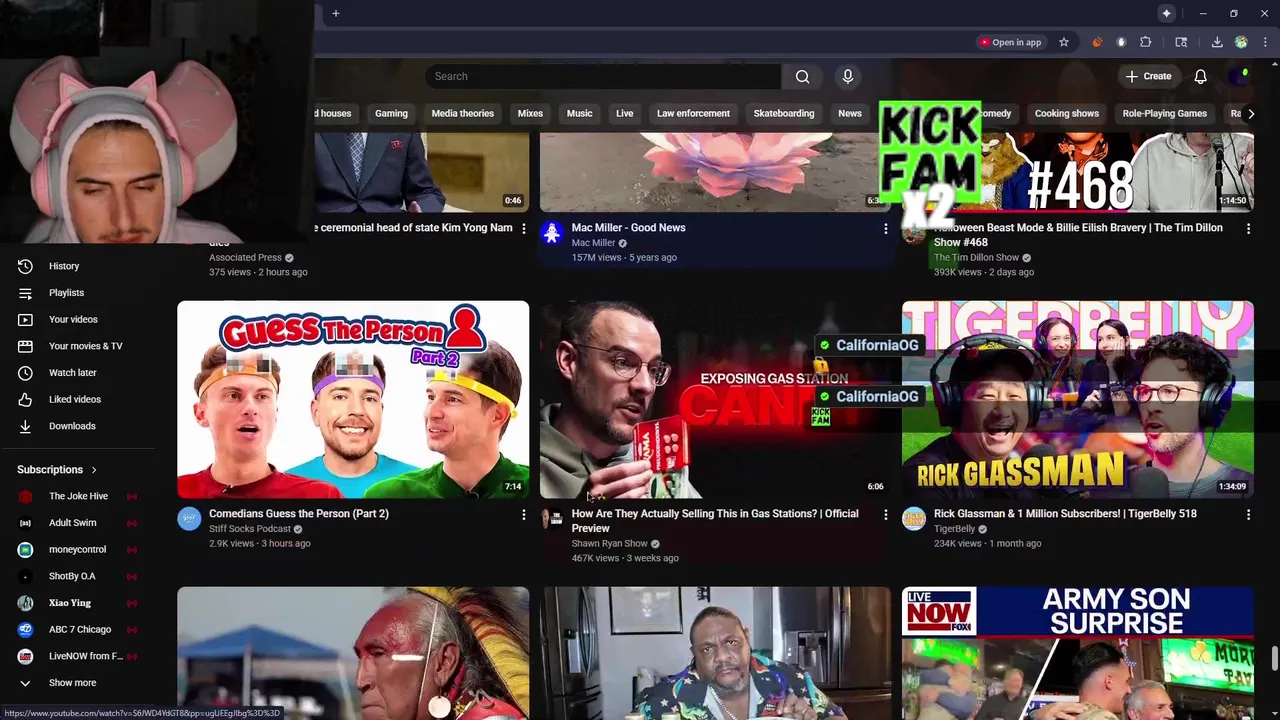Open The Joke Hive subscription
Viewport: 1280px width, 720px height.
tap(78, 496)
